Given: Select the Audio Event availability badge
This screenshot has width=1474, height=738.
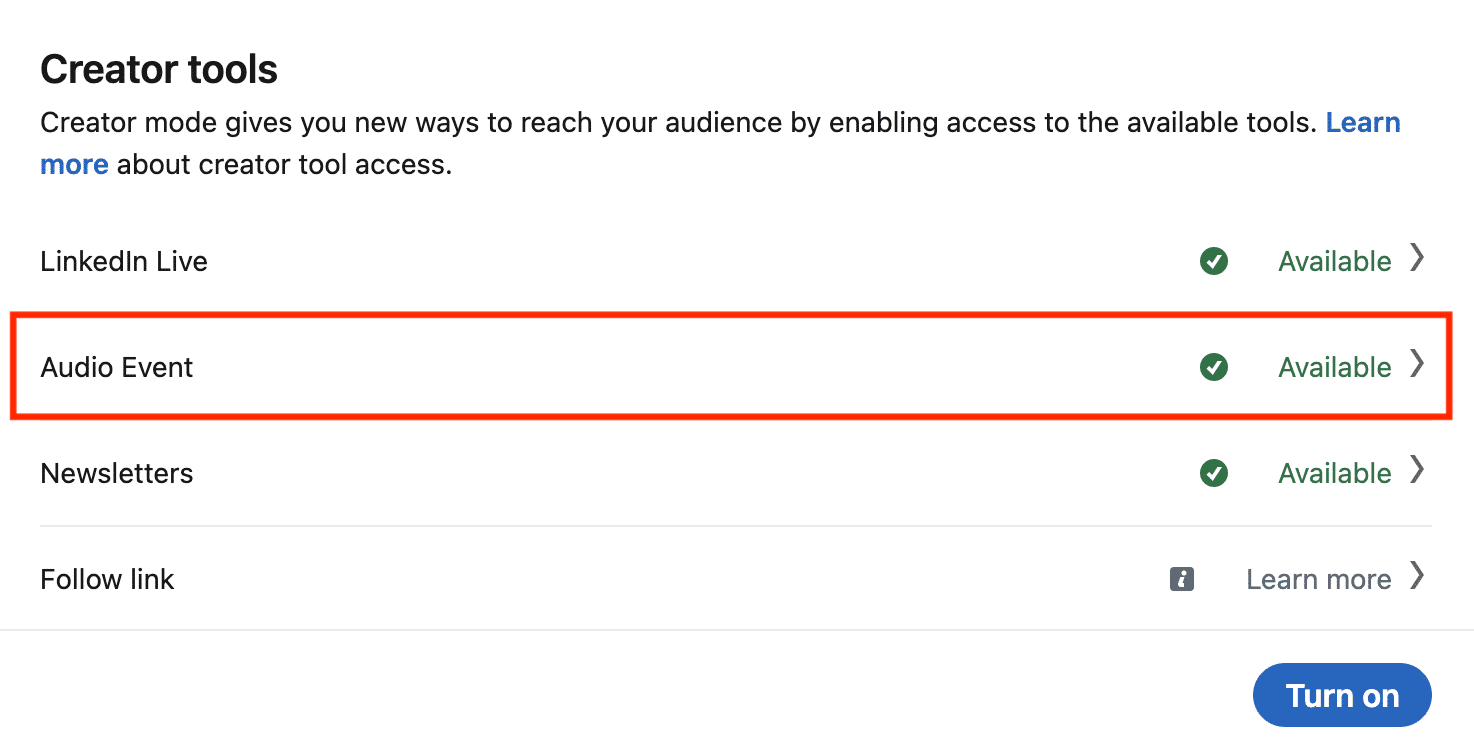Looking at the screenshot, I should pos(1334,367).
